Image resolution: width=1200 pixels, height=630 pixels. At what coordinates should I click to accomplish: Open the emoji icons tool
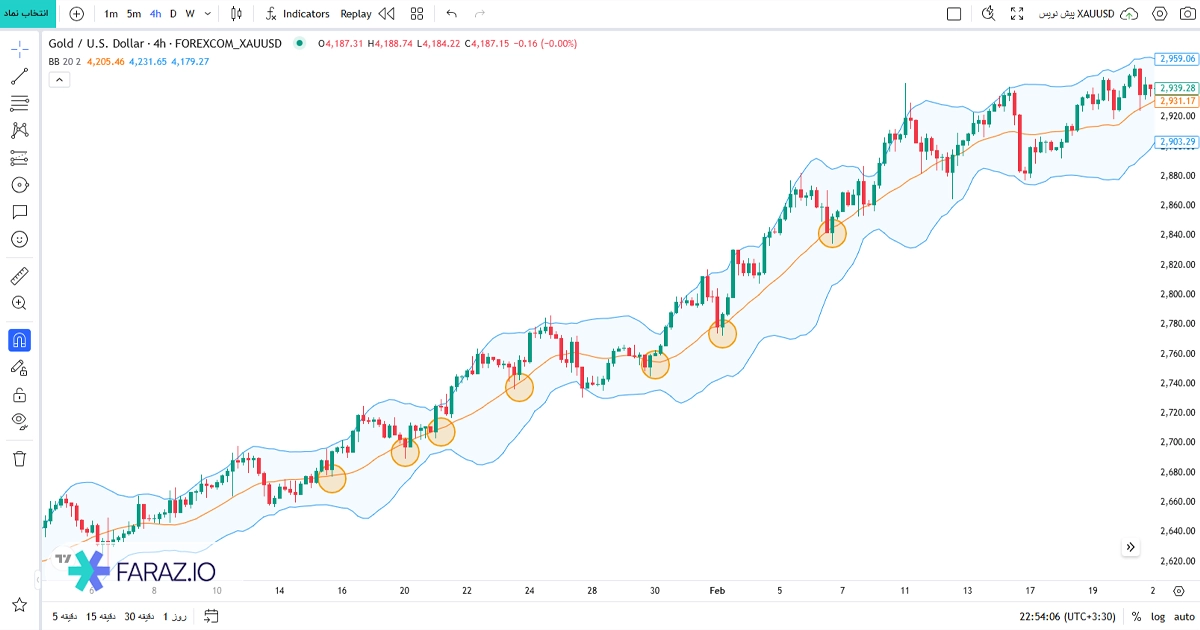click(19, 239)
